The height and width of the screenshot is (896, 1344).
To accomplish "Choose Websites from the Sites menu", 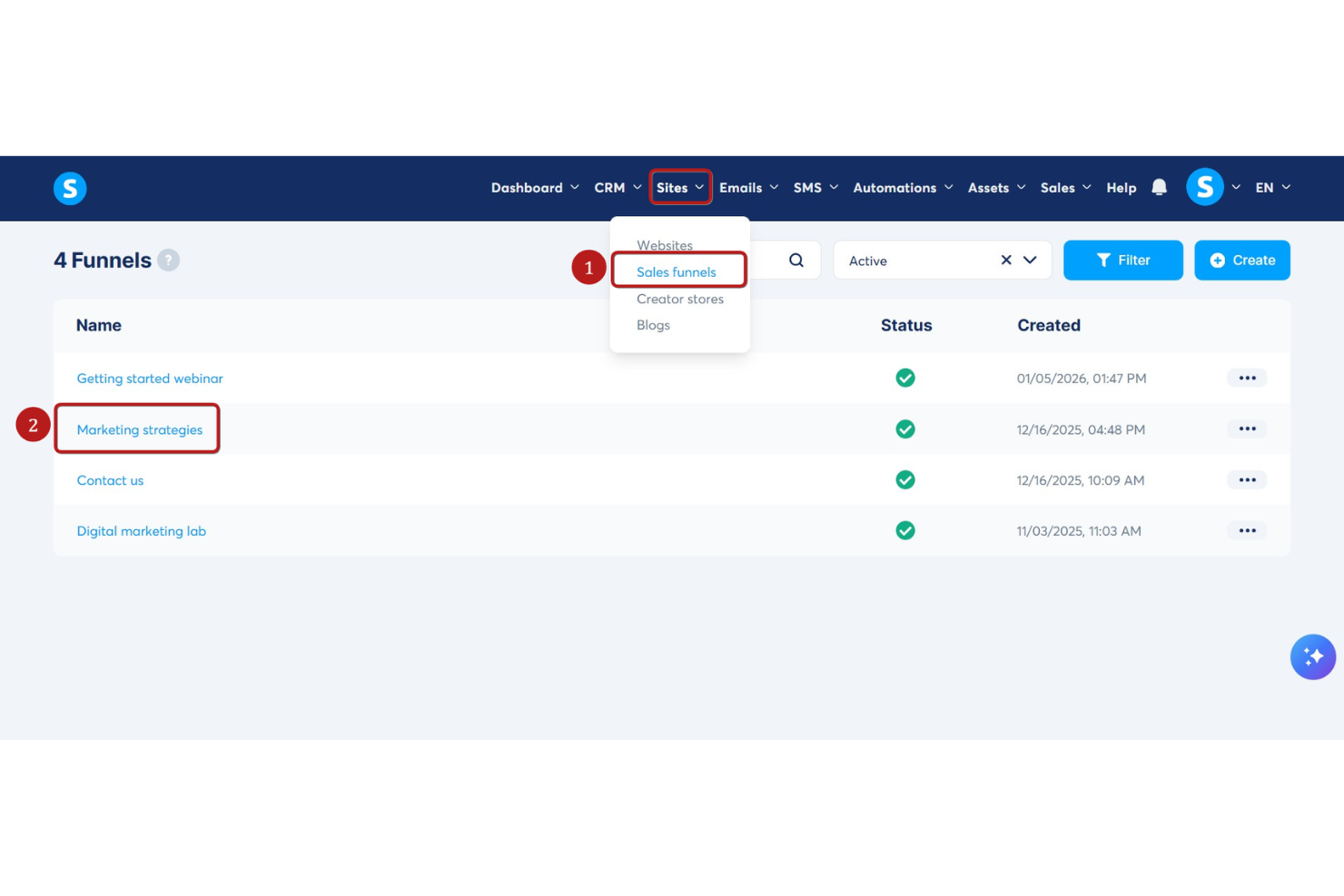I will (x=665, y=245).
